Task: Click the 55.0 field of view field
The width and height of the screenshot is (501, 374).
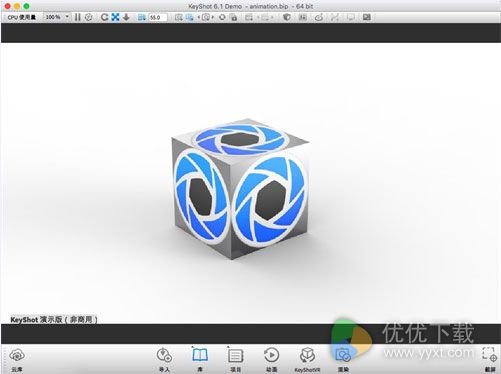Action: click(158, 17)
